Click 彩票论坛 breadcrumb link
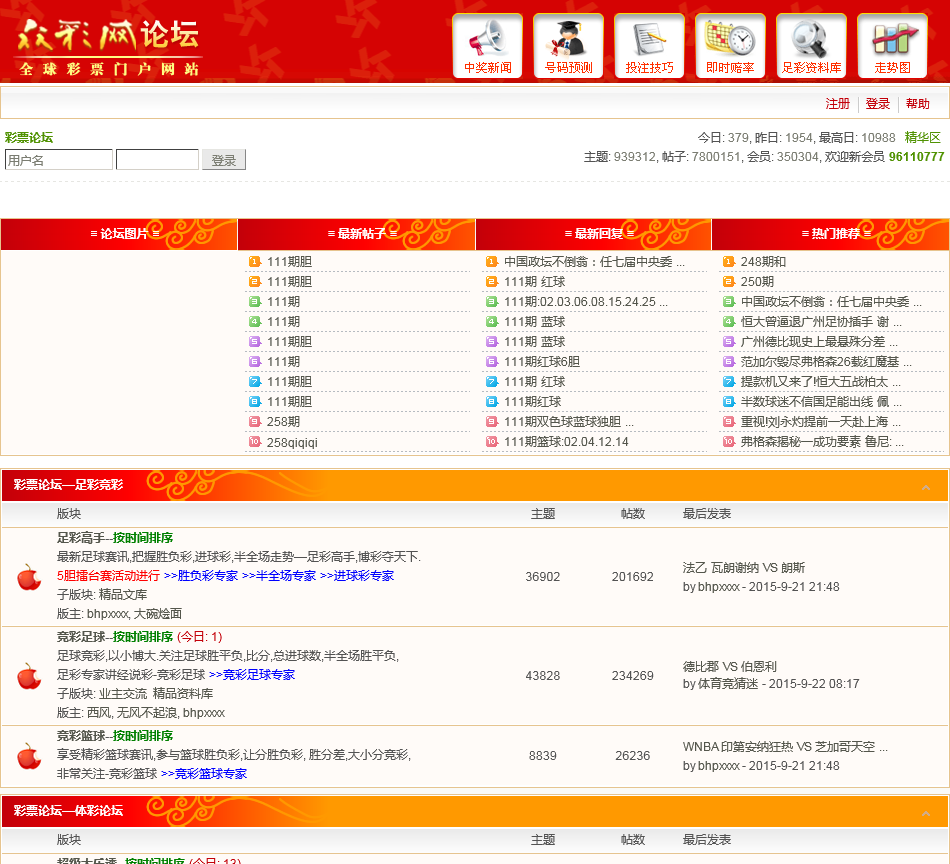950x864 pixels. (x=29, y=138)
